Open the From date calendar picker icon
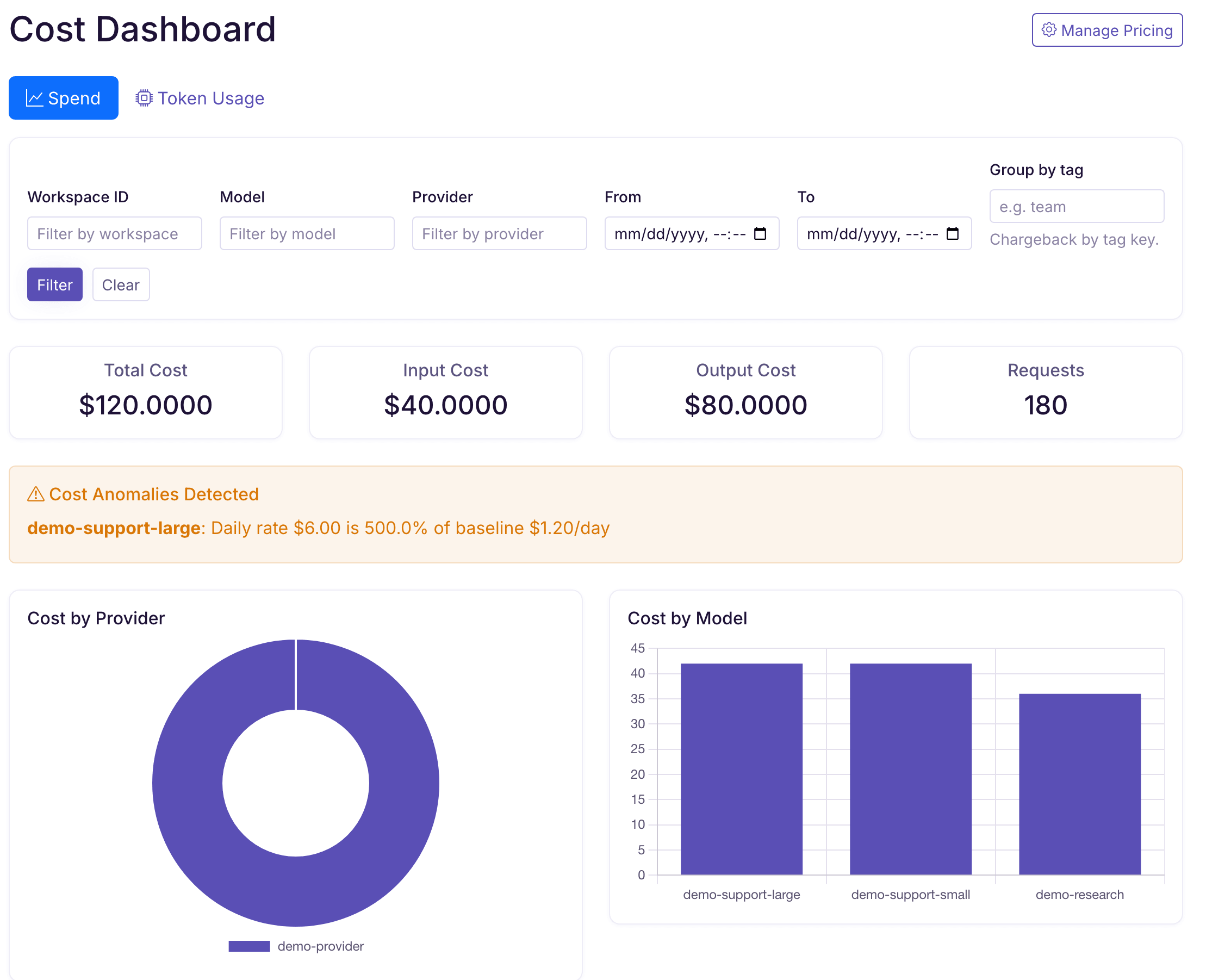1231x980 pixels. point(760,233)
